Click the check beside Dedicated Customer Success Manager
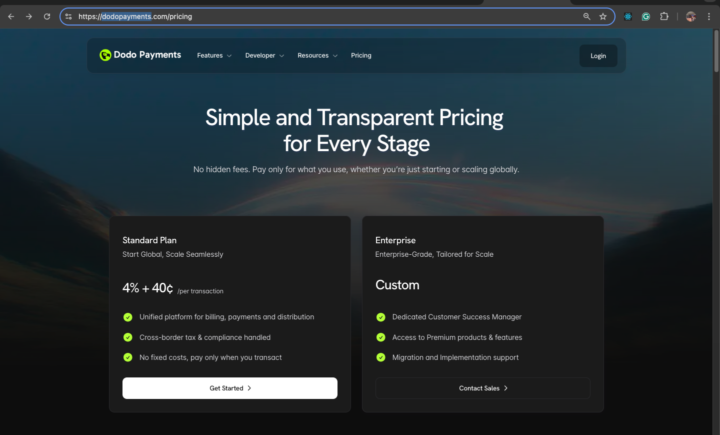Image resolution: width=720 pixels, height=435 pixels. pyautogui.click(x=381, y=317)
